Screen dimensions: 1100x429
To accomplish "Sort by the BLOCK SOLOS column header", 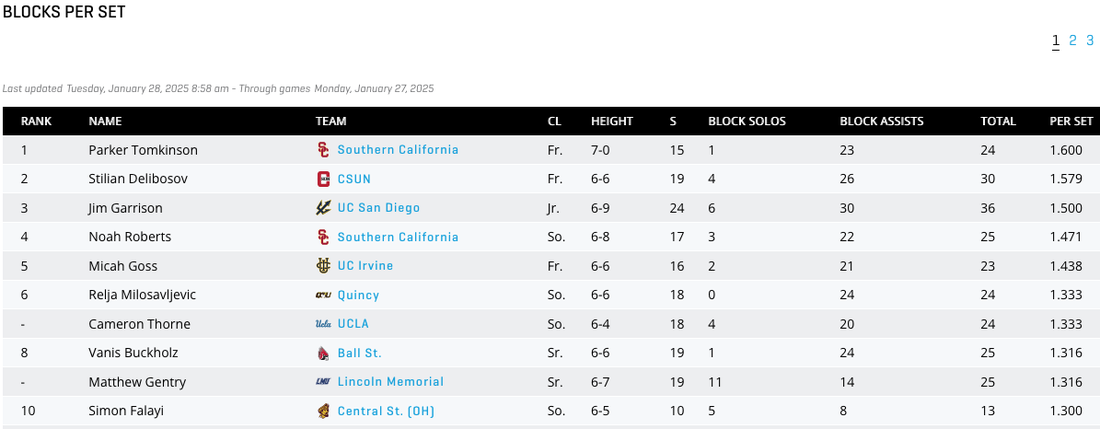I will [x=747, y=121].
